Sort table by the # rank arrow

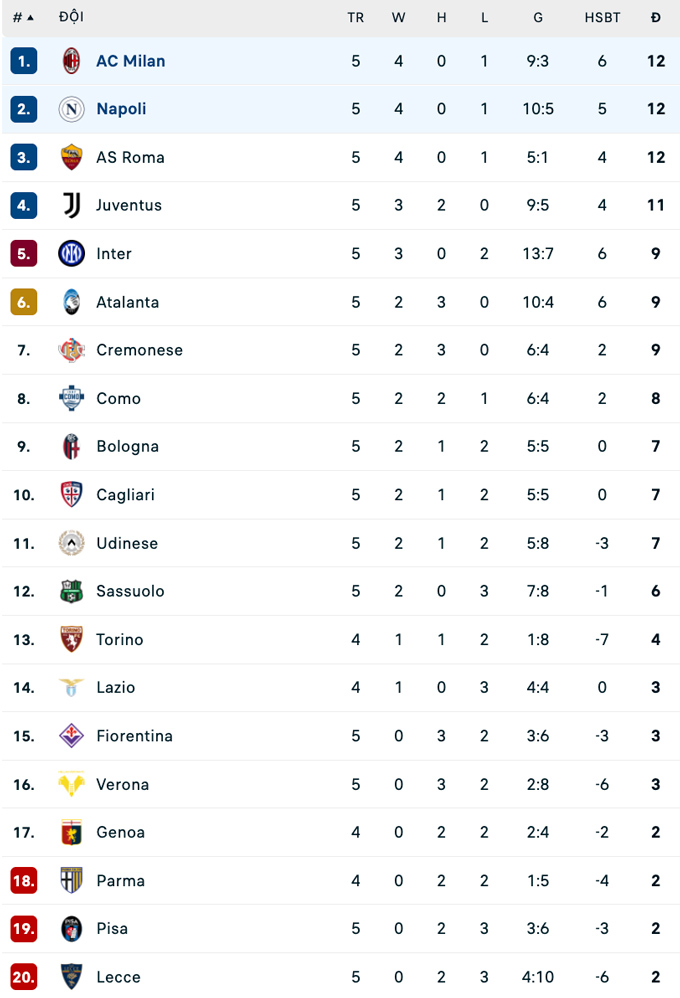coord(30,18)
